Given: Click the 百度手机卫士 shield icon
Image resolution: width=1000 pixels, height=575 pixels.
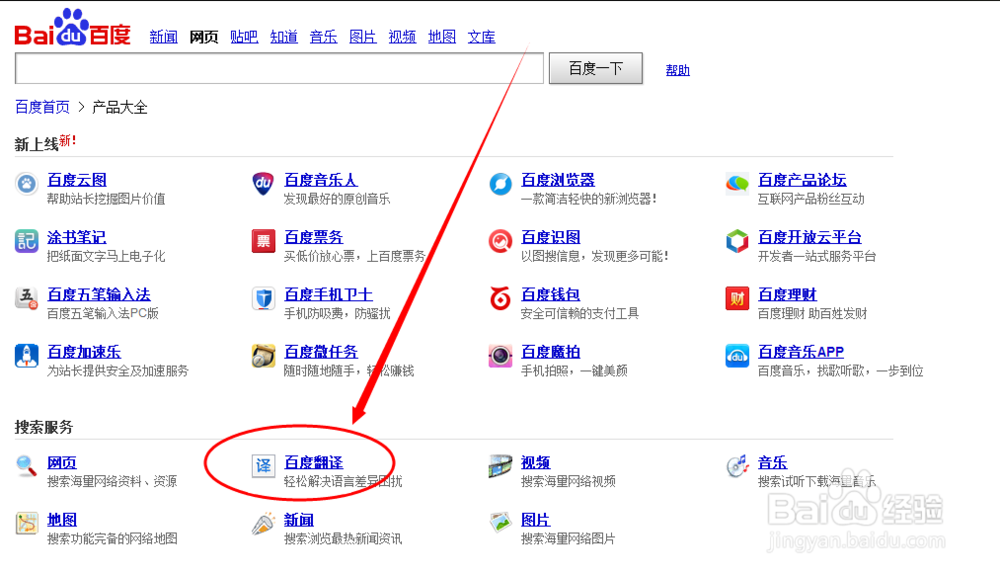Looking at the screenshot, I should (263, 298).
